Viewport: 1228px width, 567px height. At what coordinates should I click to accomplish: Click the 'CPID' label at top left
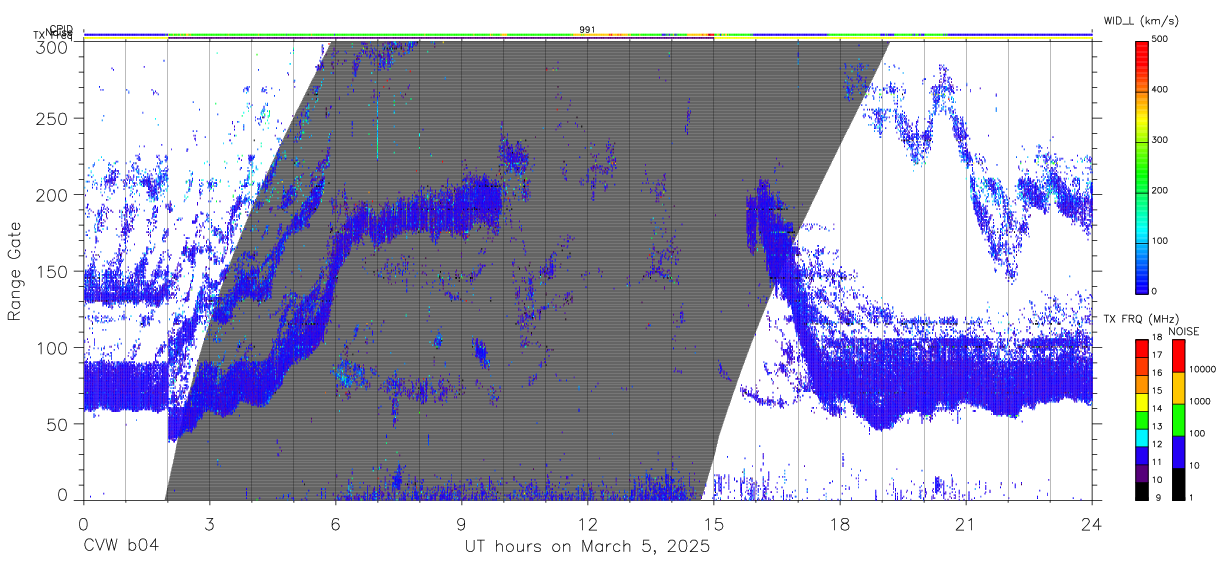click(60, 31)
